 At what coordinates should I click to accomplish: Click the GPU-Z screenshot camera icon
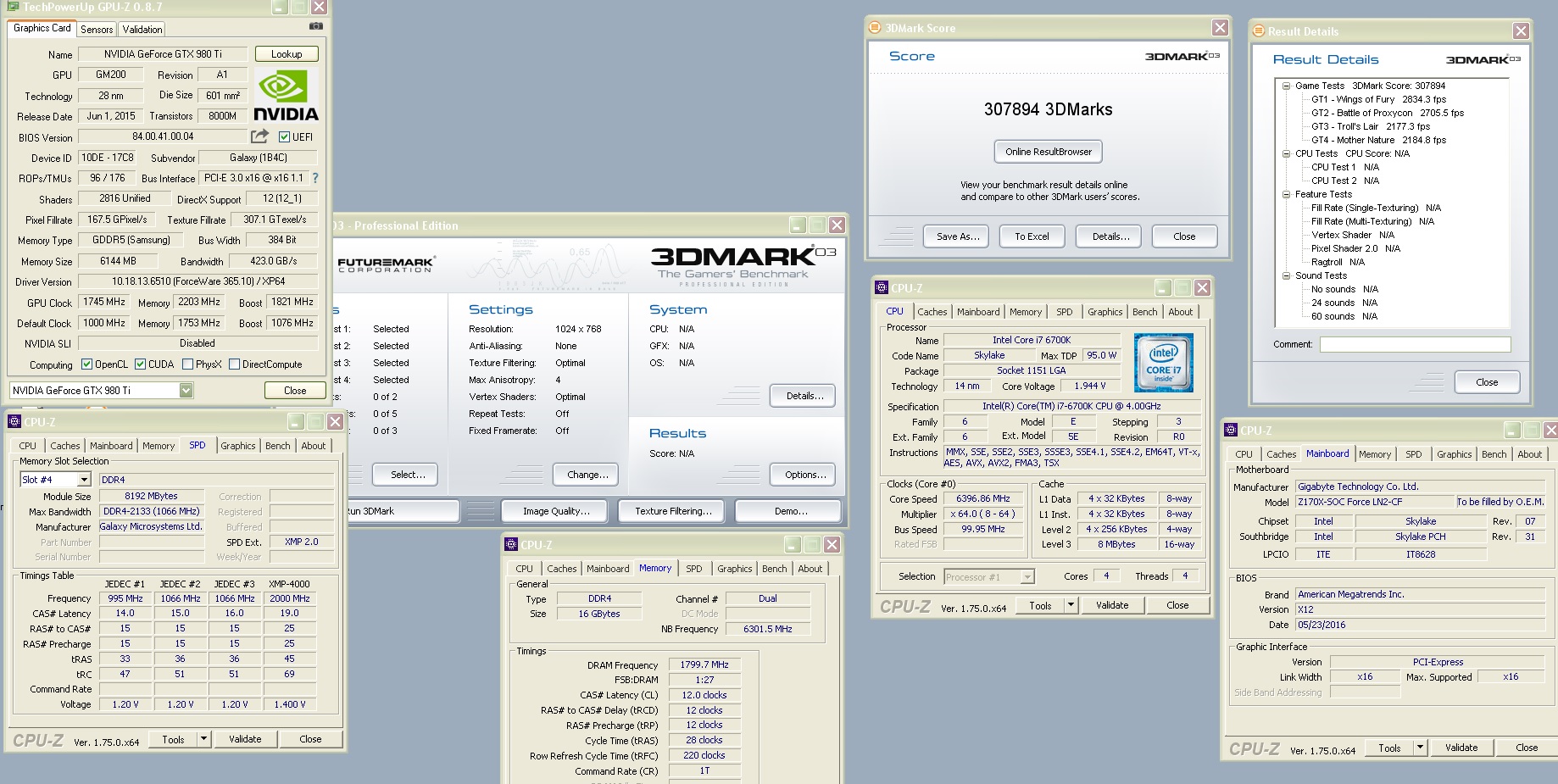point(315,26)
